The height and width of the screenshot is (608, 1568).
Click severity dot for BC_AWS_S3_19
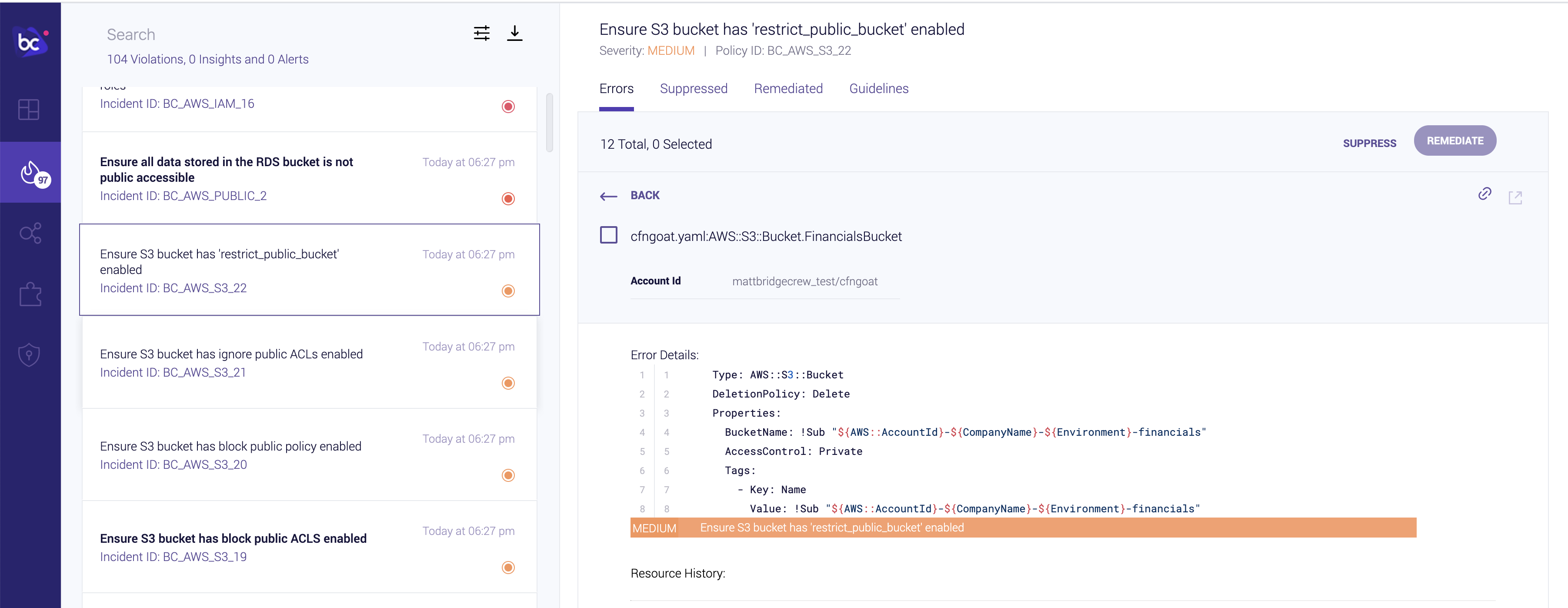click(x=508, y=567)
